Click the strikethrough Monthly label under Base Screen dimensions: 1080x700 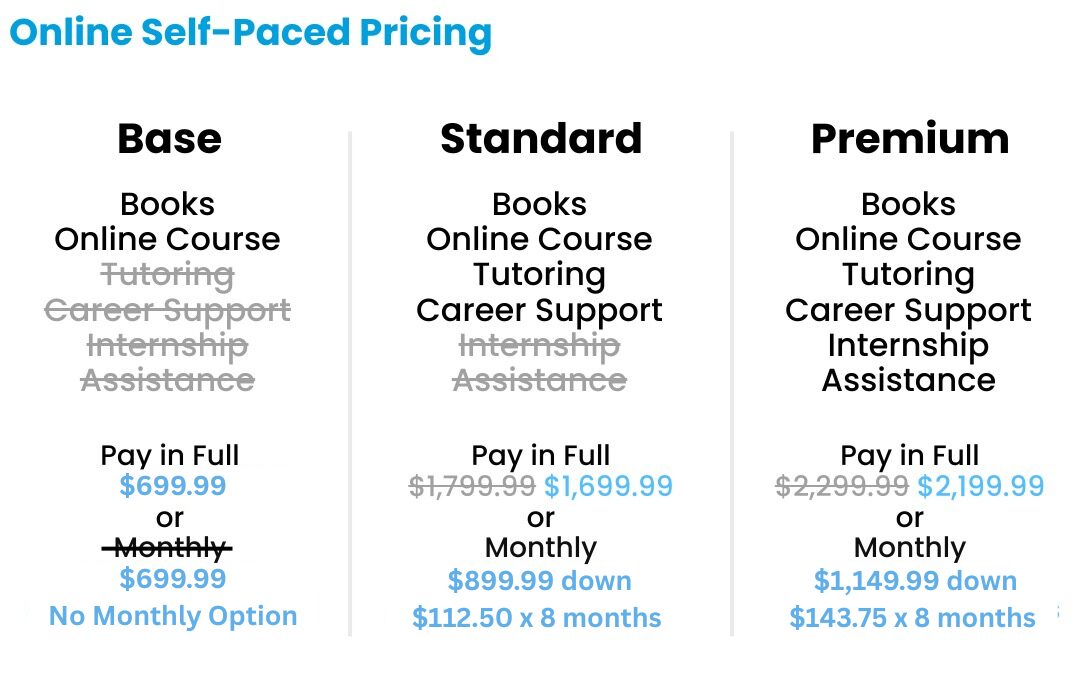click(x=169, y=548)
